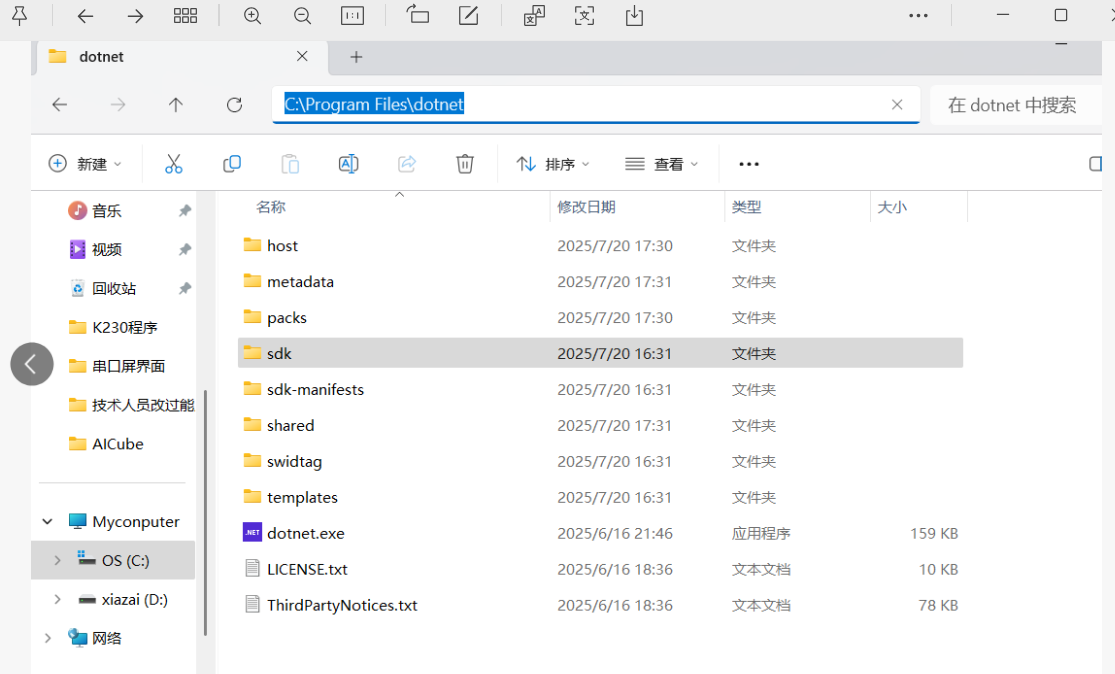Expand the 网络 network node
This screenshot has height=674, width=1115.
coord(48,638)
